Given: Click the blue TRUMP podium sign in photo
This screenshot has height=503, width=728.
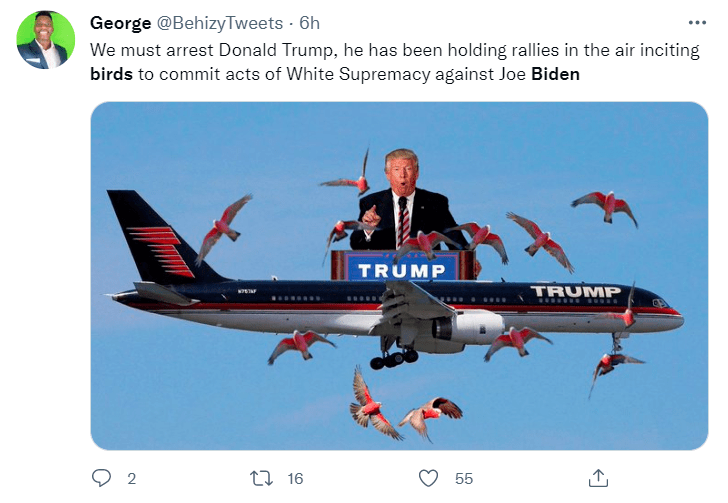Looking at the screenshot, I should [x=403, y=268].
